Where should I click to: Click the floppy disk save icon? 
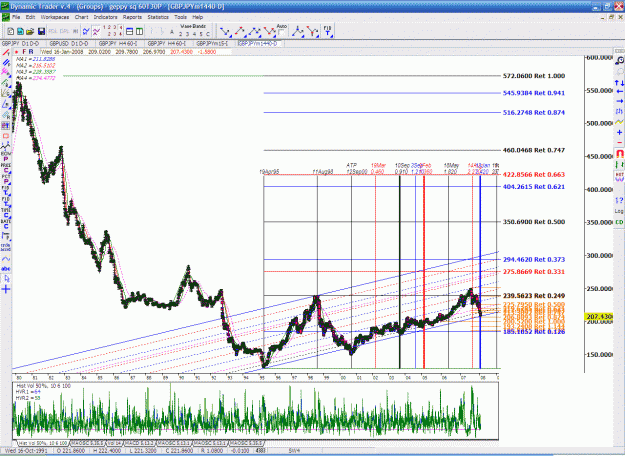point(41,31)
